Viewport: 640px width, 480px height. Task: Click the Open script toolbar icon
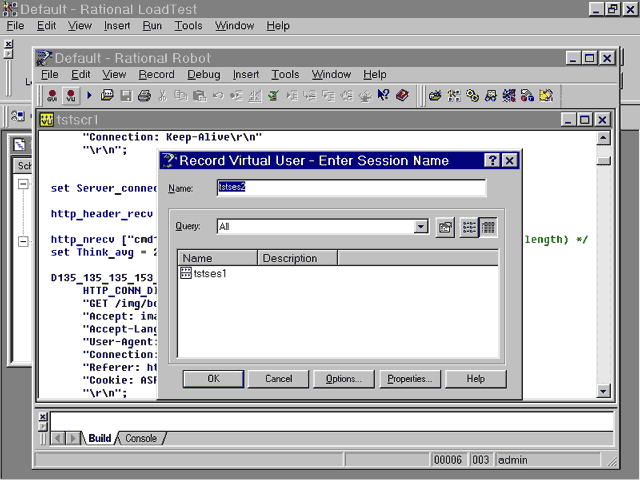pyautogui.click(x=107, y=96)
